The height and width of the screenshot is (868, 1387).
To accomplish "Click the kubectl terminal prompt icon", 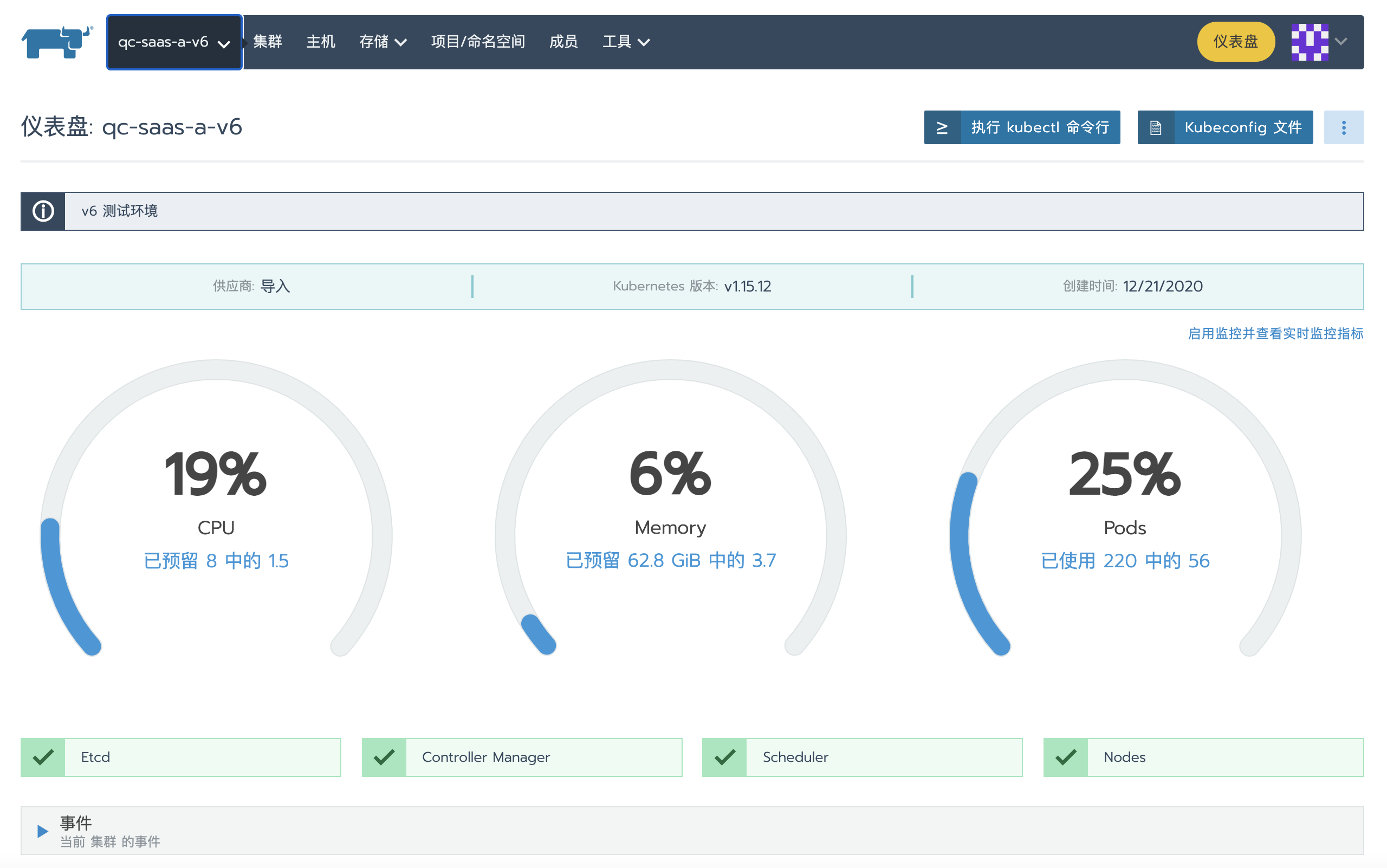I will [942, 127].
